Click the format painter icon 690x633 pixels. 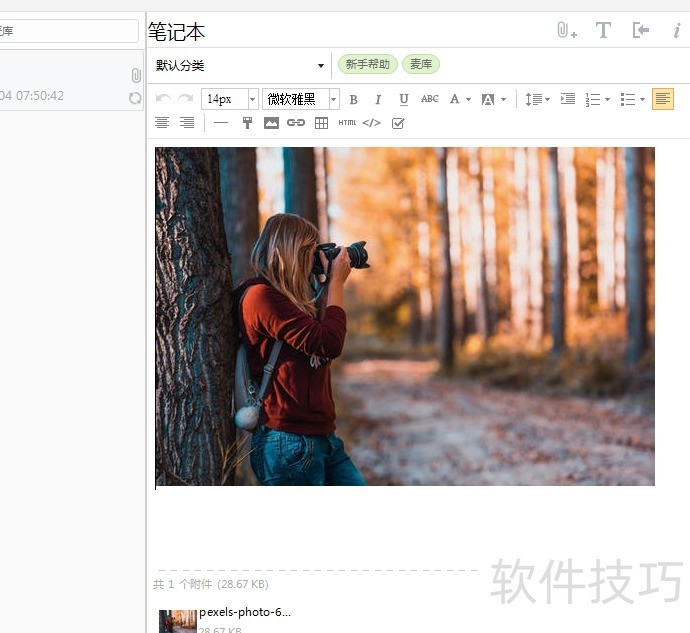(x=247, y=123)
